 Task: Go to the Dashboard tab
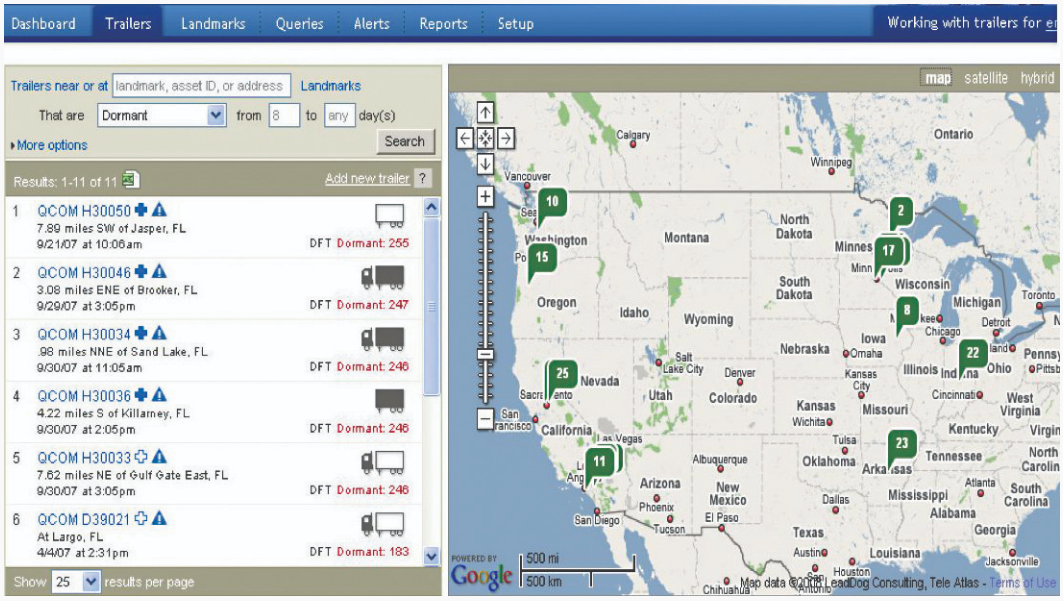[x=43, y=23]
